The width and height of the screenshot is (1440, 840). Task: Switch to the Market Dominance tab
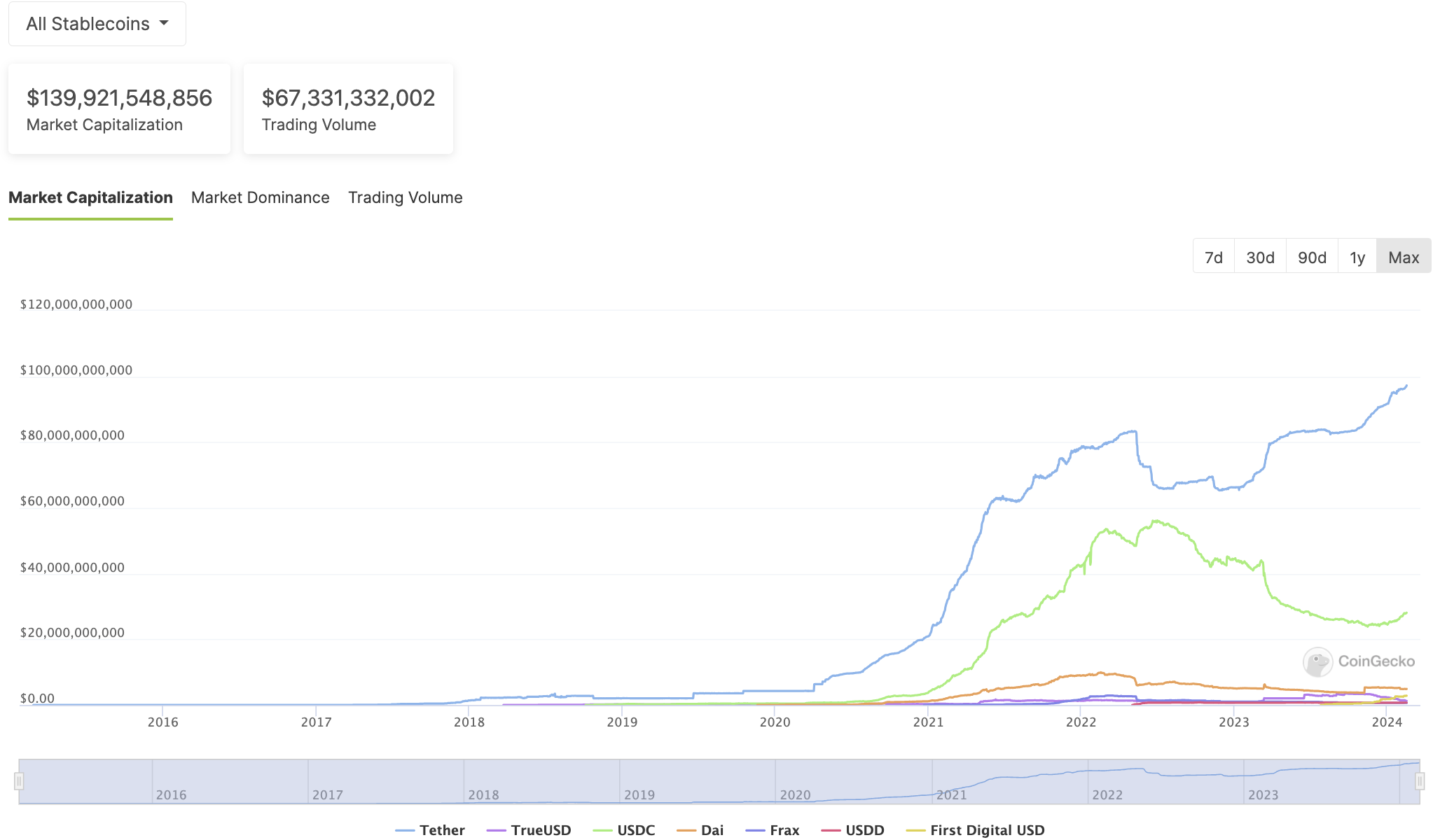click(x=260, y=198)
